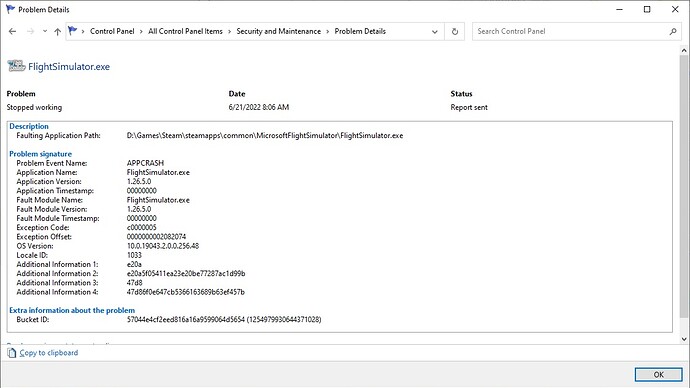Click the Report sent status text
690x388 pixels.
pyautogui.click(x=469, y=107)
